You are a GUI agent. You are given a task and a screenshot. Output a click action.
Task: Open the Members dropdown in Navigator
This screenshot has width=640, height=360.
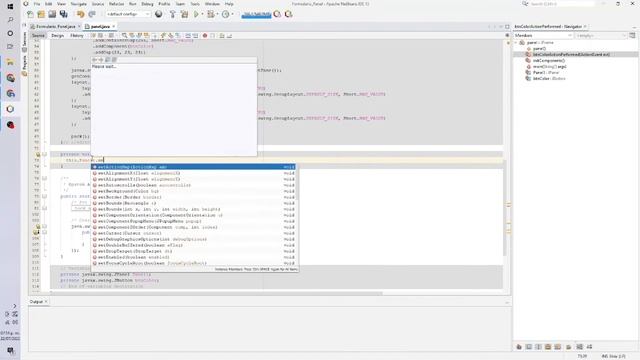tap(543, 36)
